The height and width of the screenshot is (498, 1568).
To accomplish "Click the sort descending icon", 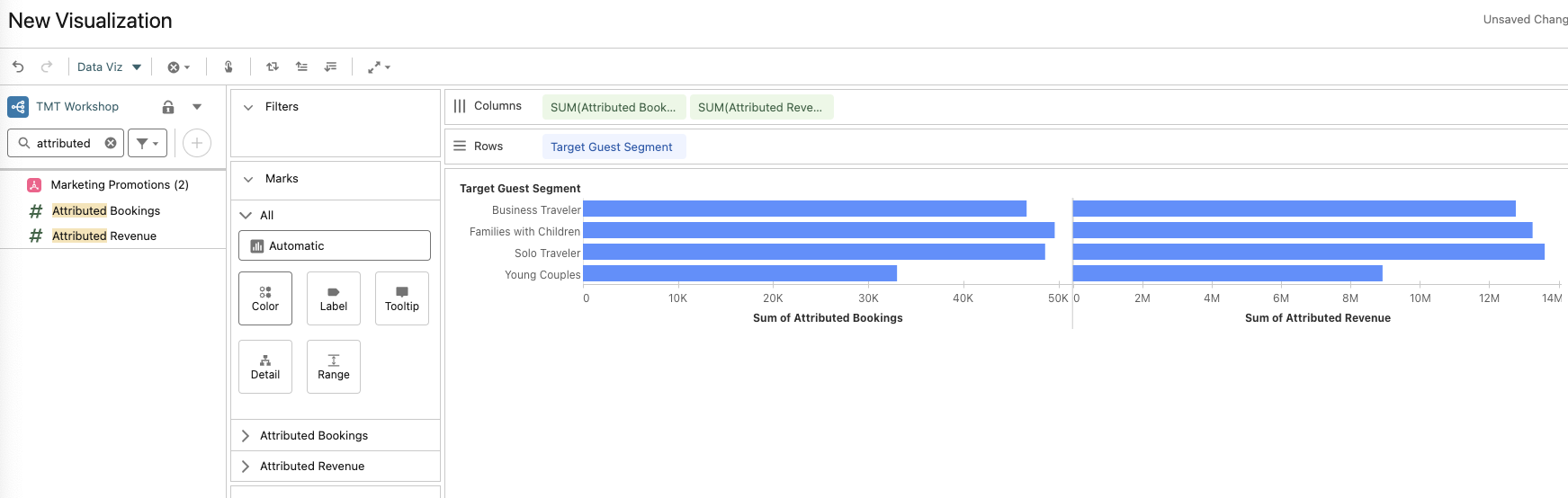I will pos(331,67).
